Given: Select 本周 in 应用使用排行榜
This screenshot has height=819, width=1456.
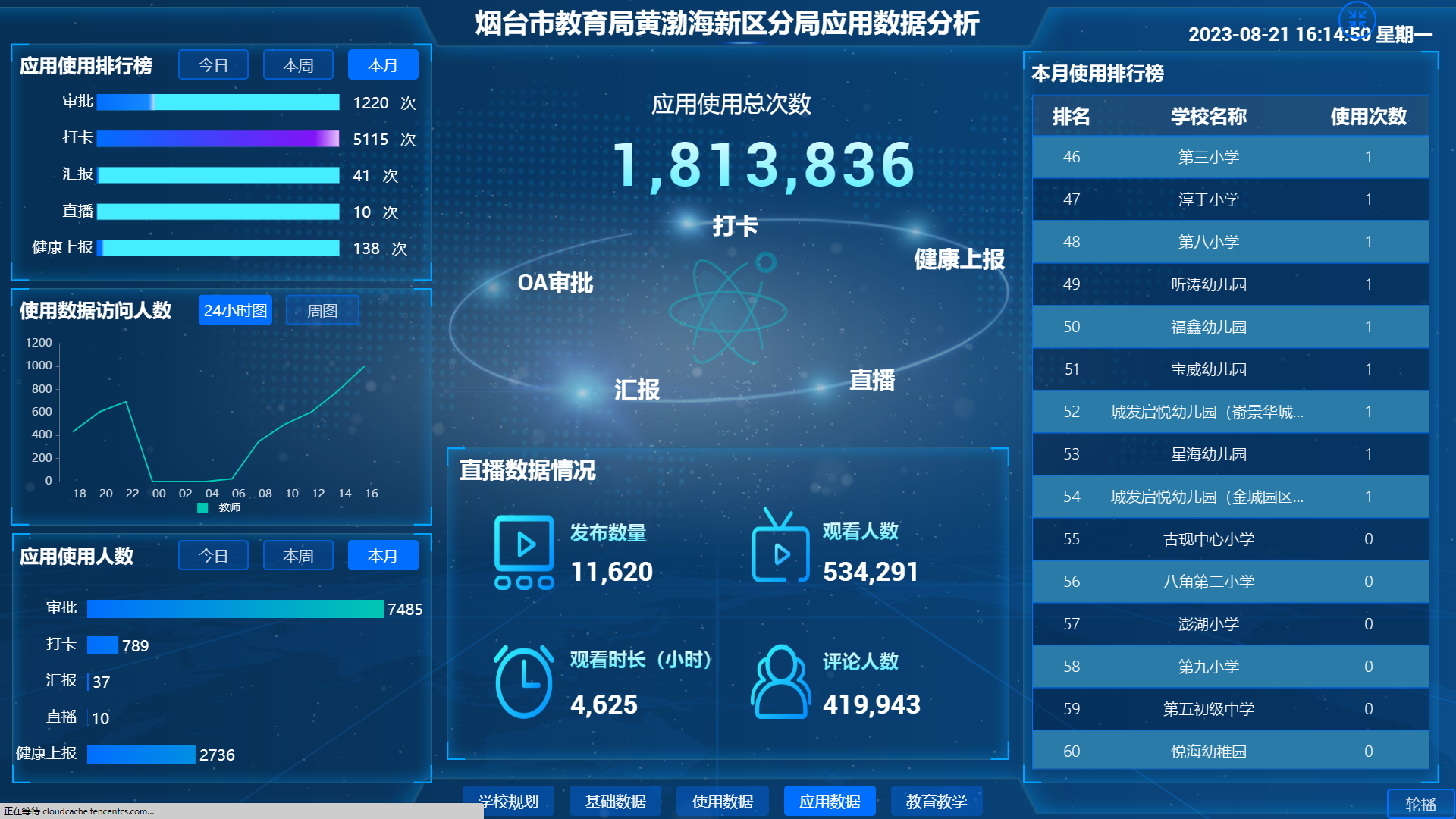Looking at the screenshot, I should pos(298,65).
